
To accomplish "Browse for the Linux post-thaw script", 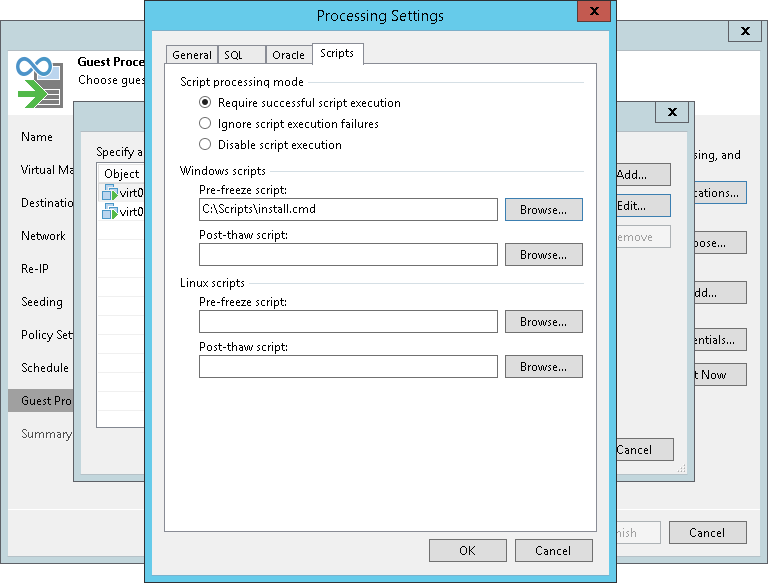I will (543, 367).
